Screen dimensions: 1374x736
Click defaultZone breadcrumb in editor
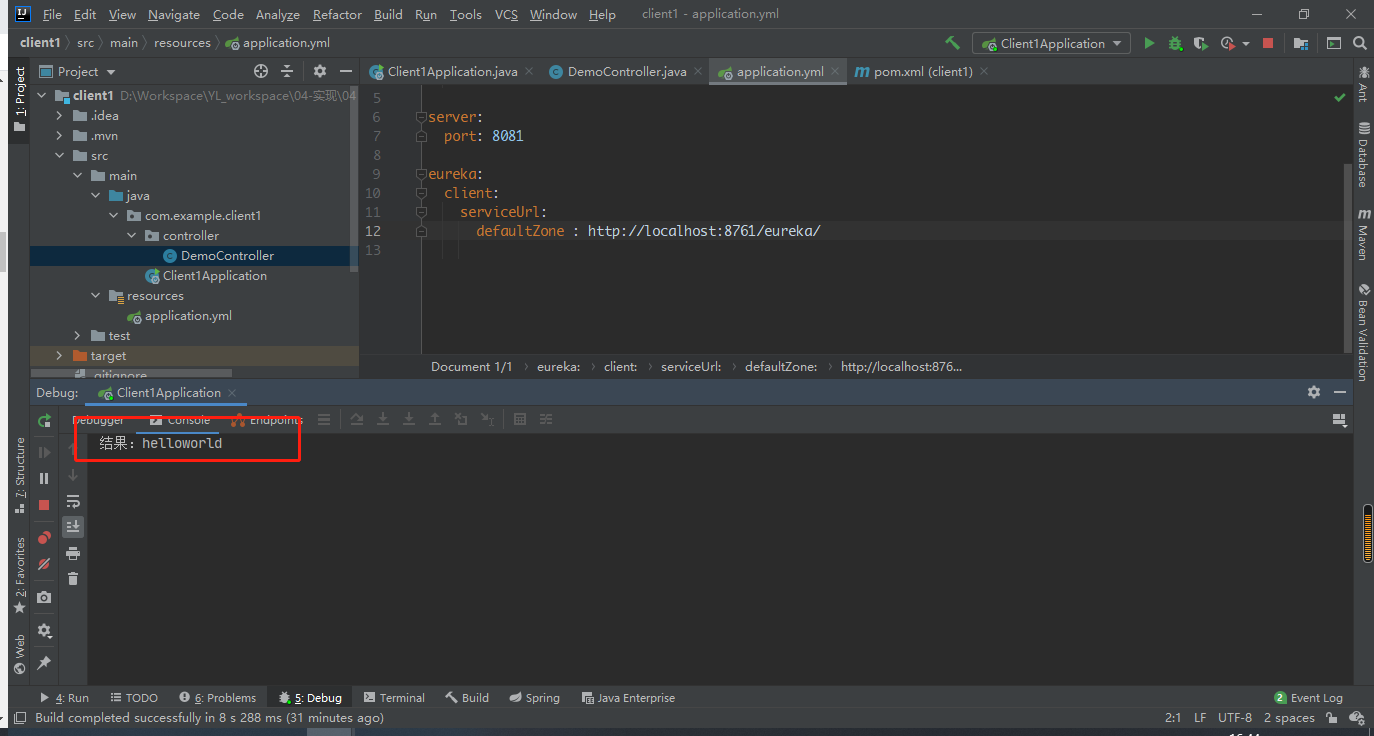pyautogui.click(x=781, y=367)
